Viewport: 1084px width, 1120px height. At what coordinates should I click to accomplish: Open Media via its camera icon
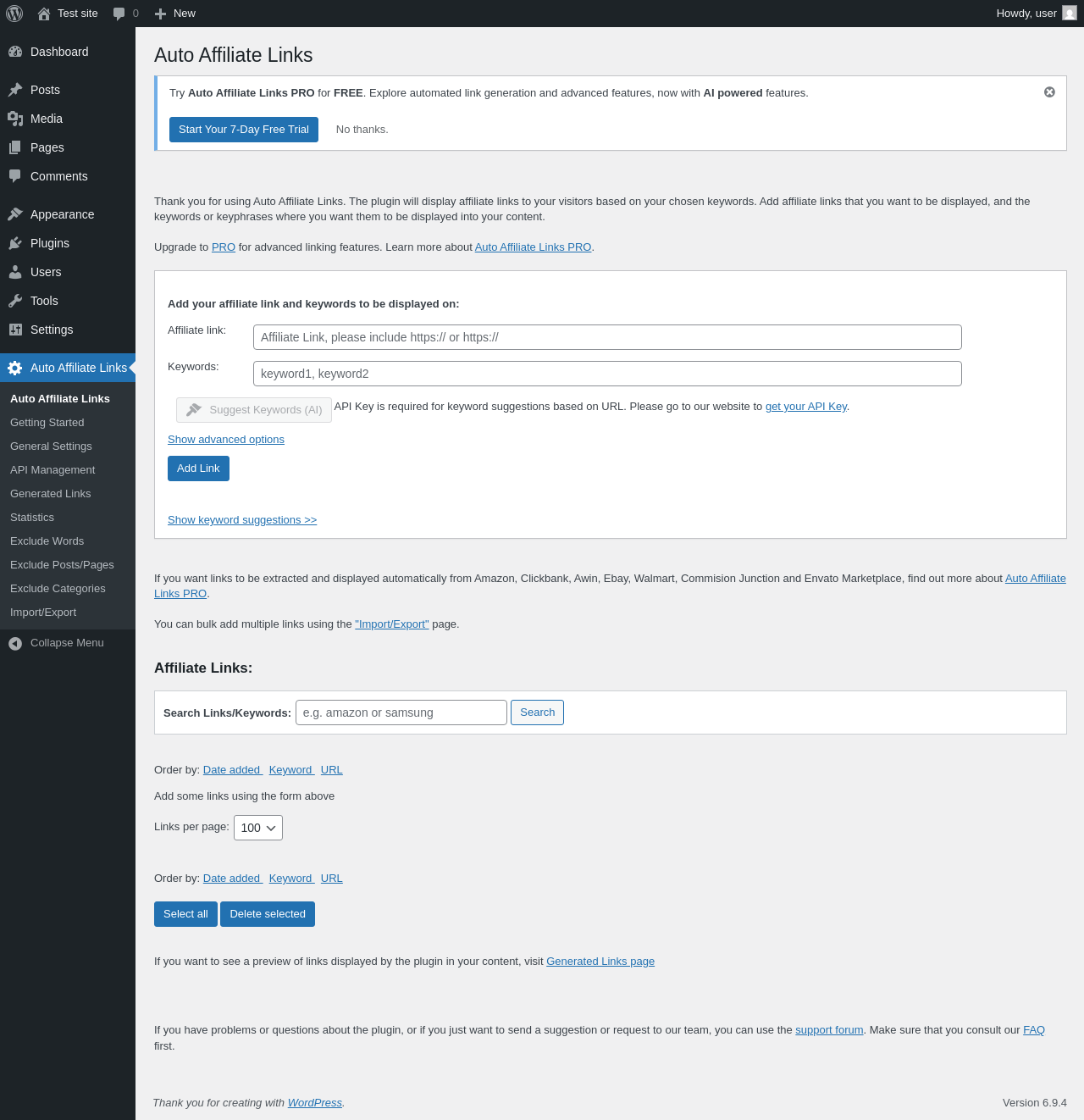pyautogui.click(x=15, y=119)
